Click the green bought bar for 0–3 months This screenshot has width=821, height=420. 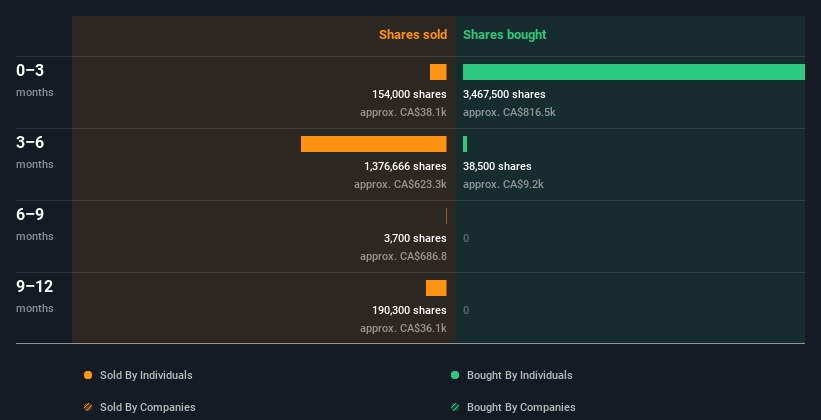click(634, 72)
